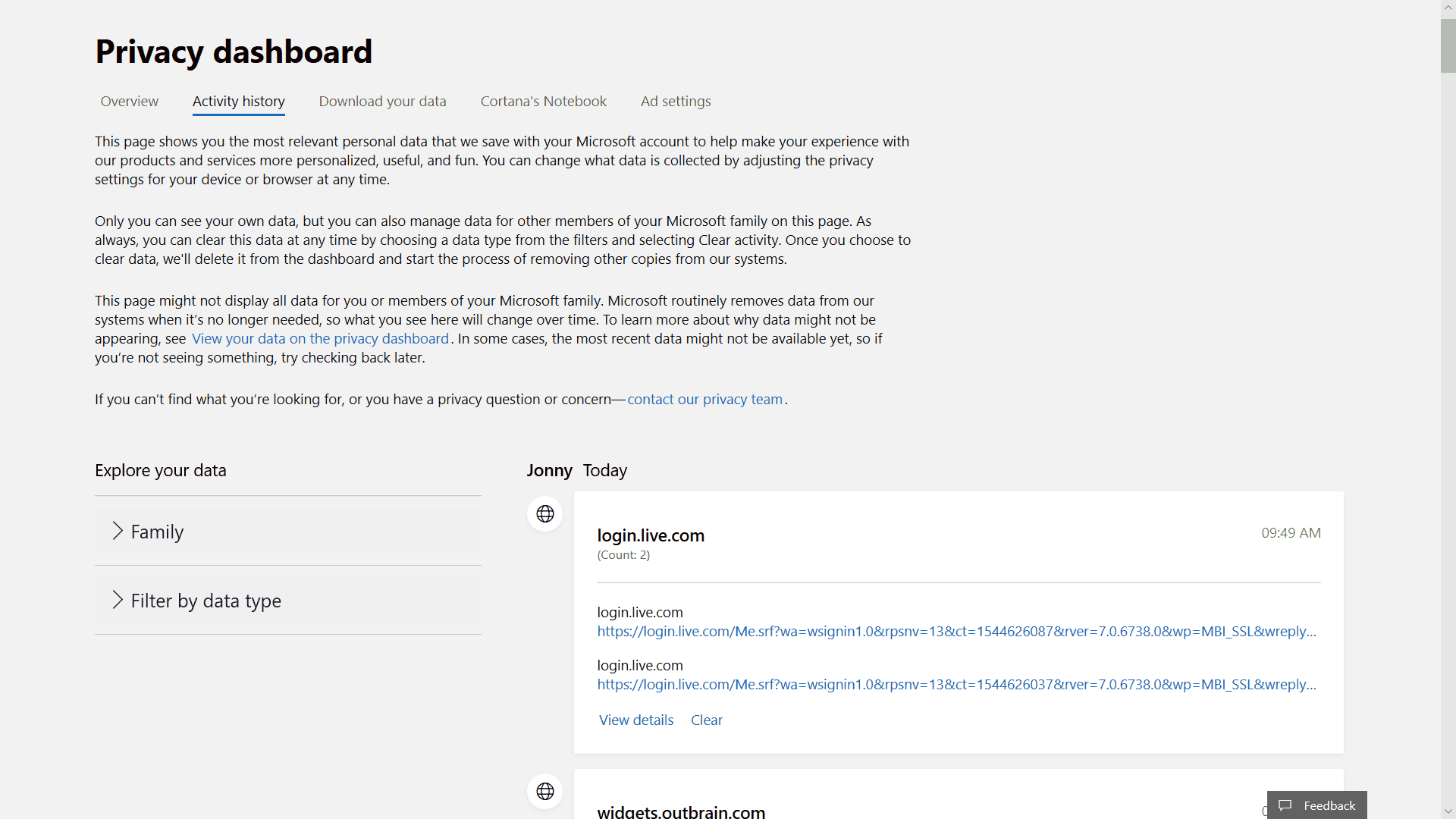Click the Privacy dashboard title
This screenshot has width=1456, height=819.
coord(234,52)
